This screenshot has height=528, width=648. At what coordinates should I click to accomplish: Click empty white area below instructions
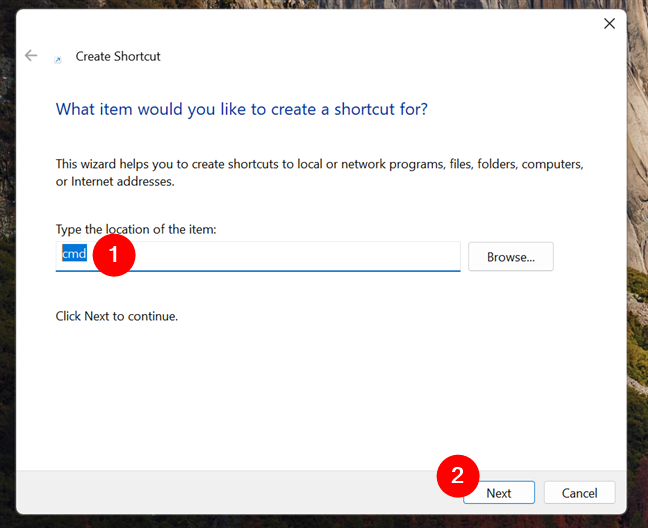[x=320, y=392]
